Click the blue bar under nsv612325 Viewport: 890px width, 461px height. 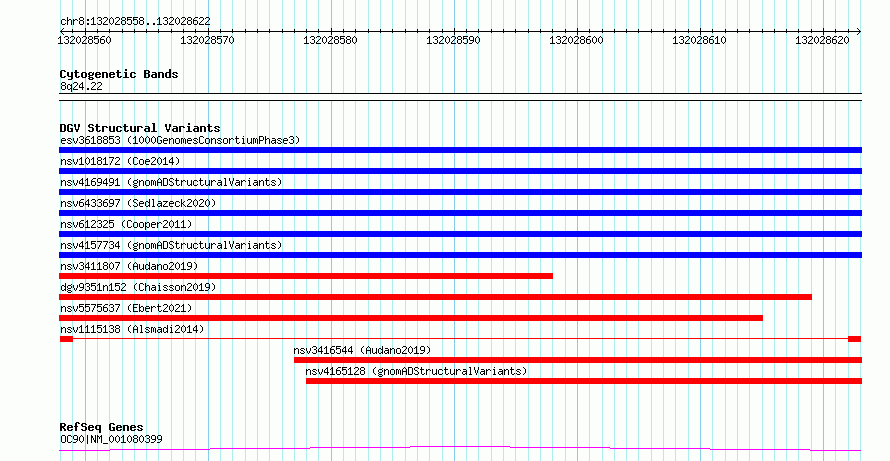(x=460, y=234)
